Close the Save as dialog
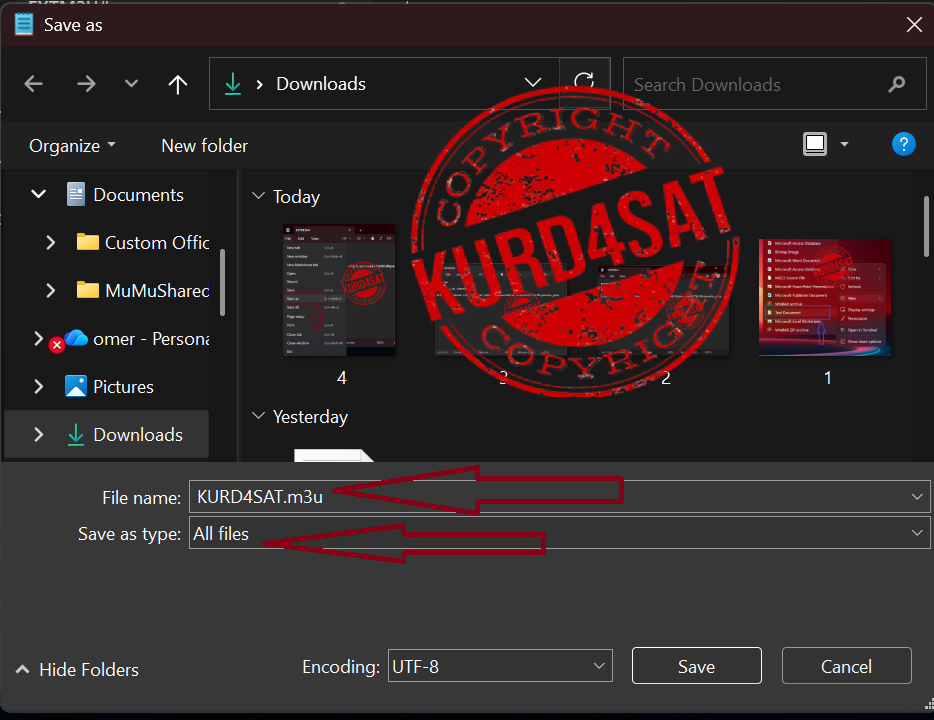 [914, 24]
